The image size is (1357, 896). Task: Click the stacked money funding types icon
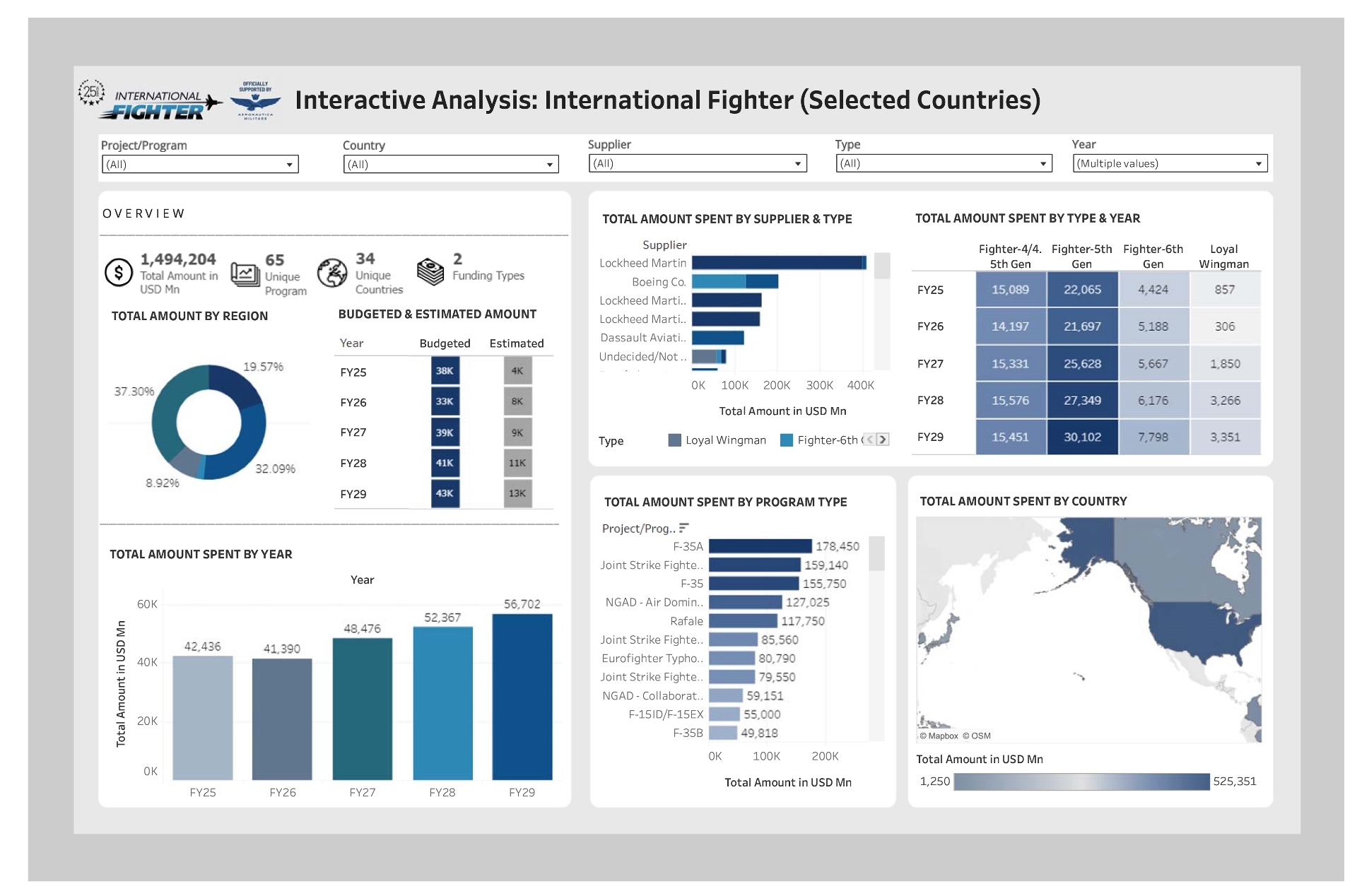pos(430,271)
